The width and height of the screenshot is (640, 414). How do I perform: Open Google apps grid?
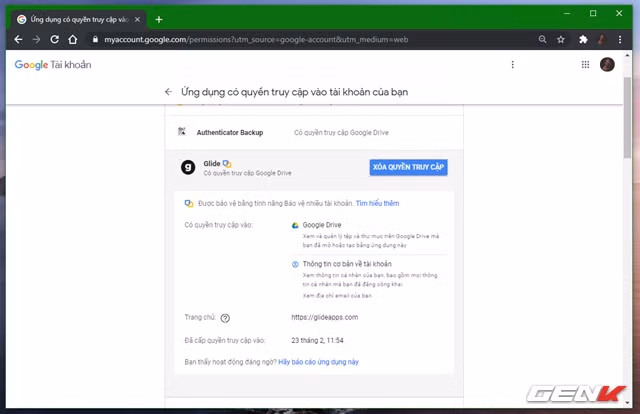pyautogui.click(x=585, y=65)
